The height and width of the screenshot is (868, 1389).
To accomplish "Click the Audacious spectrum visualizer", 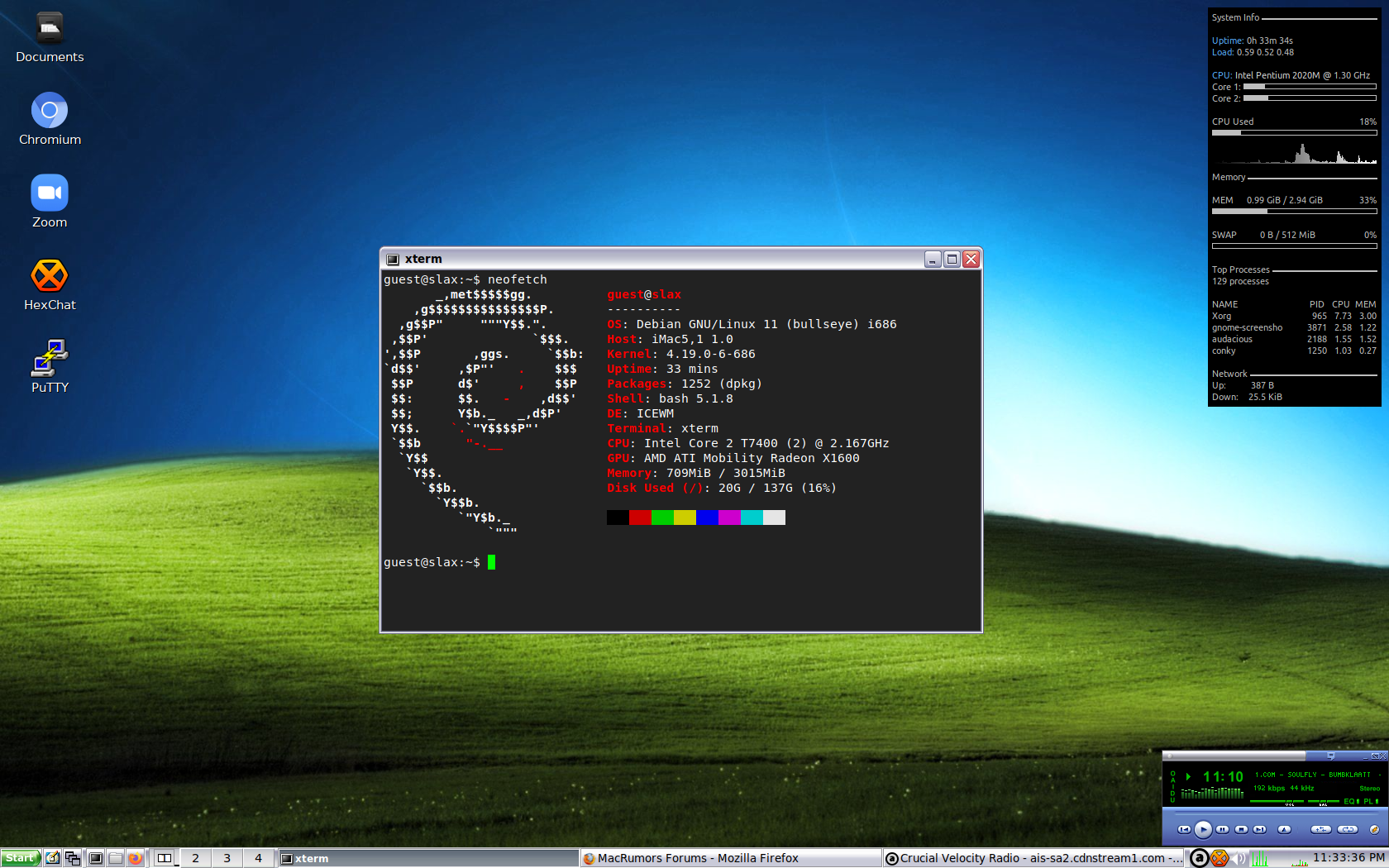I will [x=1212, y=793].
